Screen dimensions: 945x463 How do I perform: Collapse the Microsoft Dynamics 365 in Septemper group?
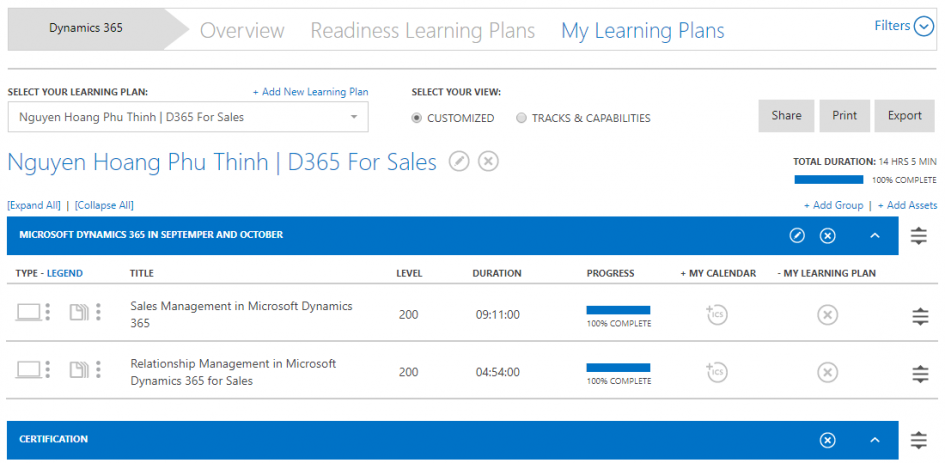coord(875,236)
